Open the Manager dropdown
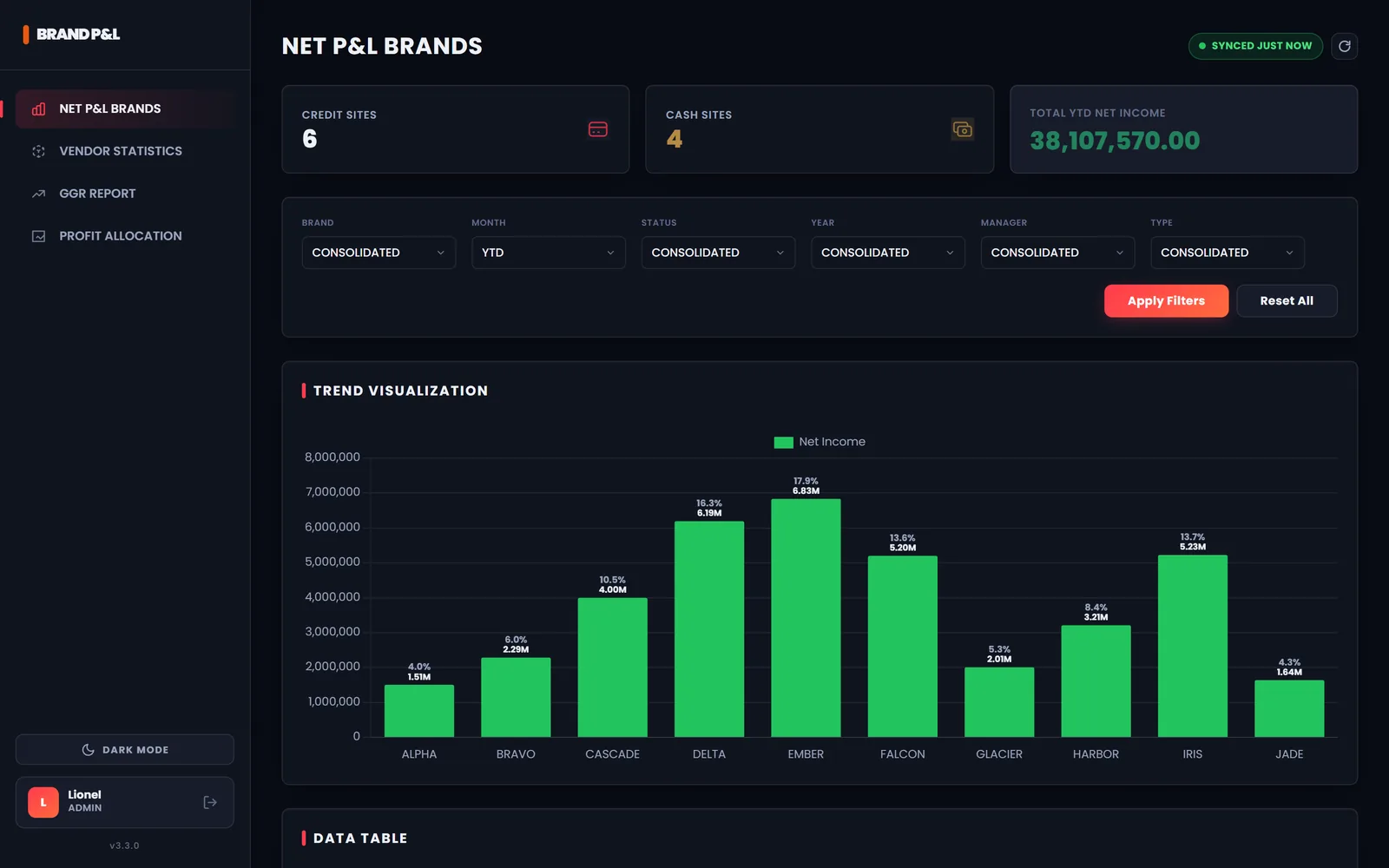Screen dimensions: 1389x868 click(x=1057, y=253)
